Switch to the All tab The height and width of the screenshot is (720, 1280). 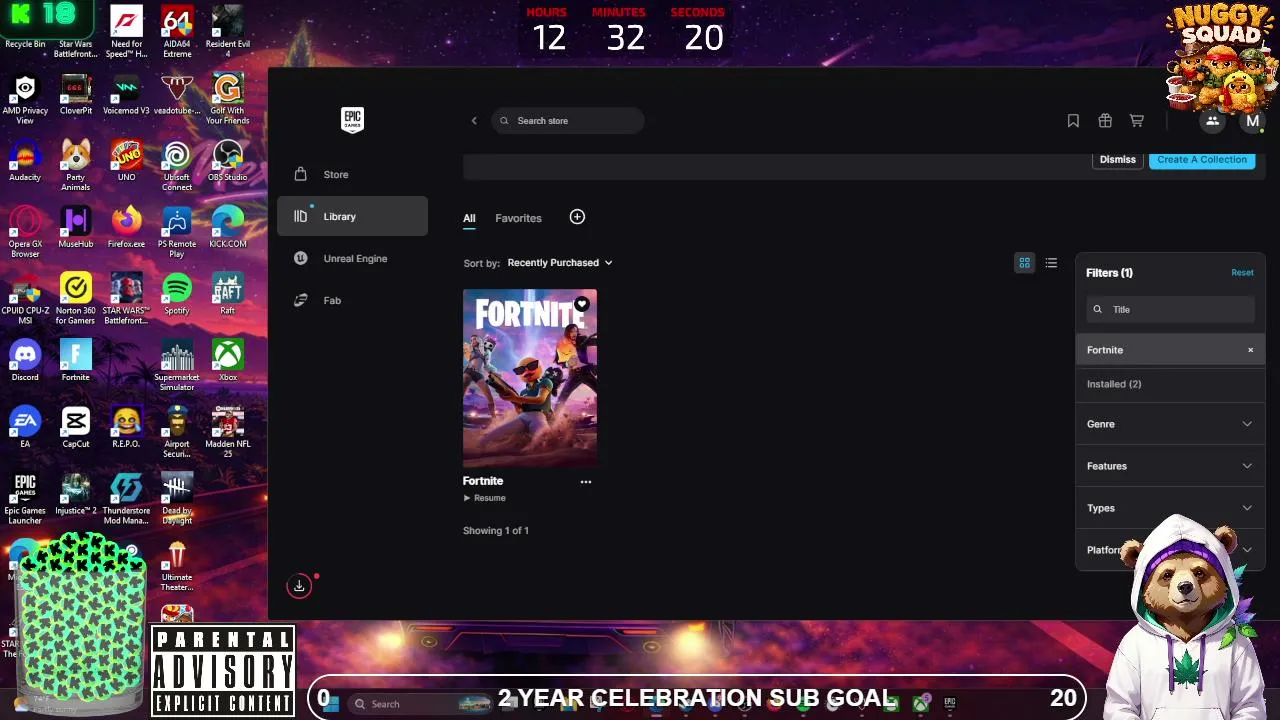pos(469,218)
